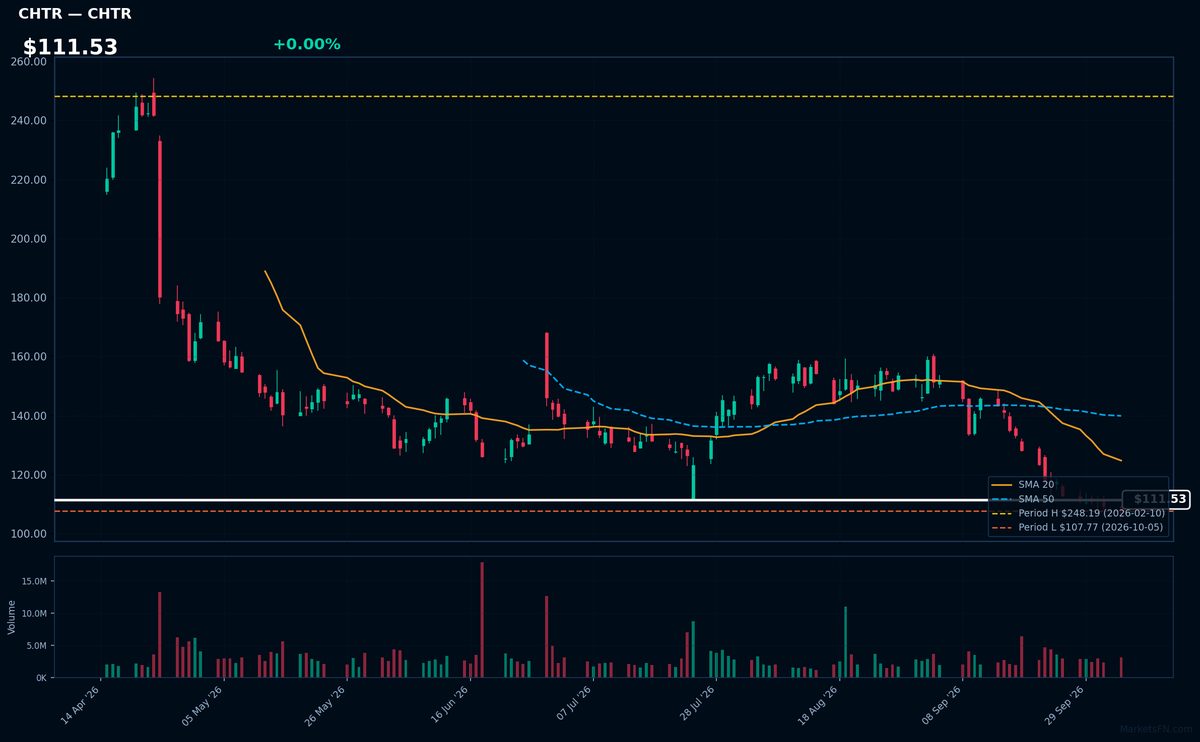Screen dimensions: 1200x742
Task: Click the 240.00 price axis label
Action: click(x=29, y=121)
